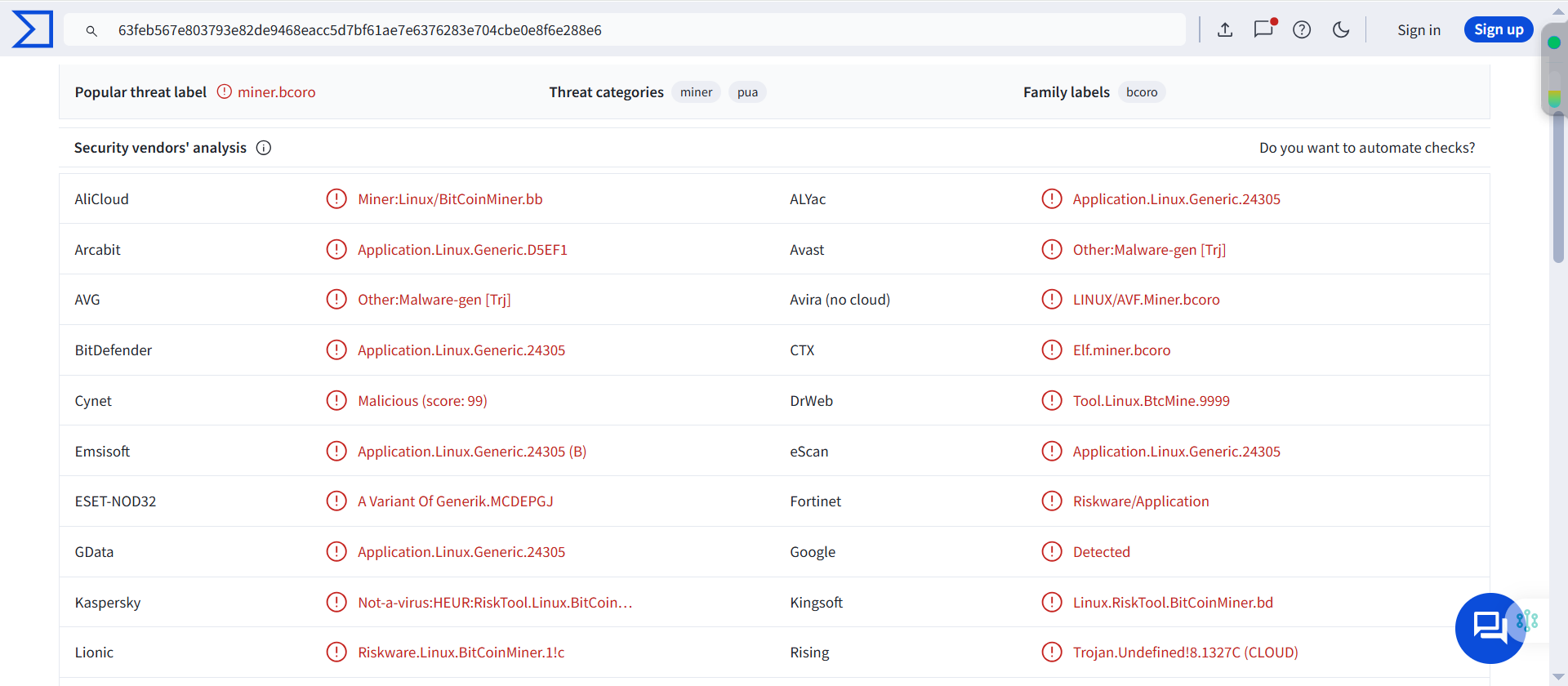Click the search magnifier icon

pos(91,30)
